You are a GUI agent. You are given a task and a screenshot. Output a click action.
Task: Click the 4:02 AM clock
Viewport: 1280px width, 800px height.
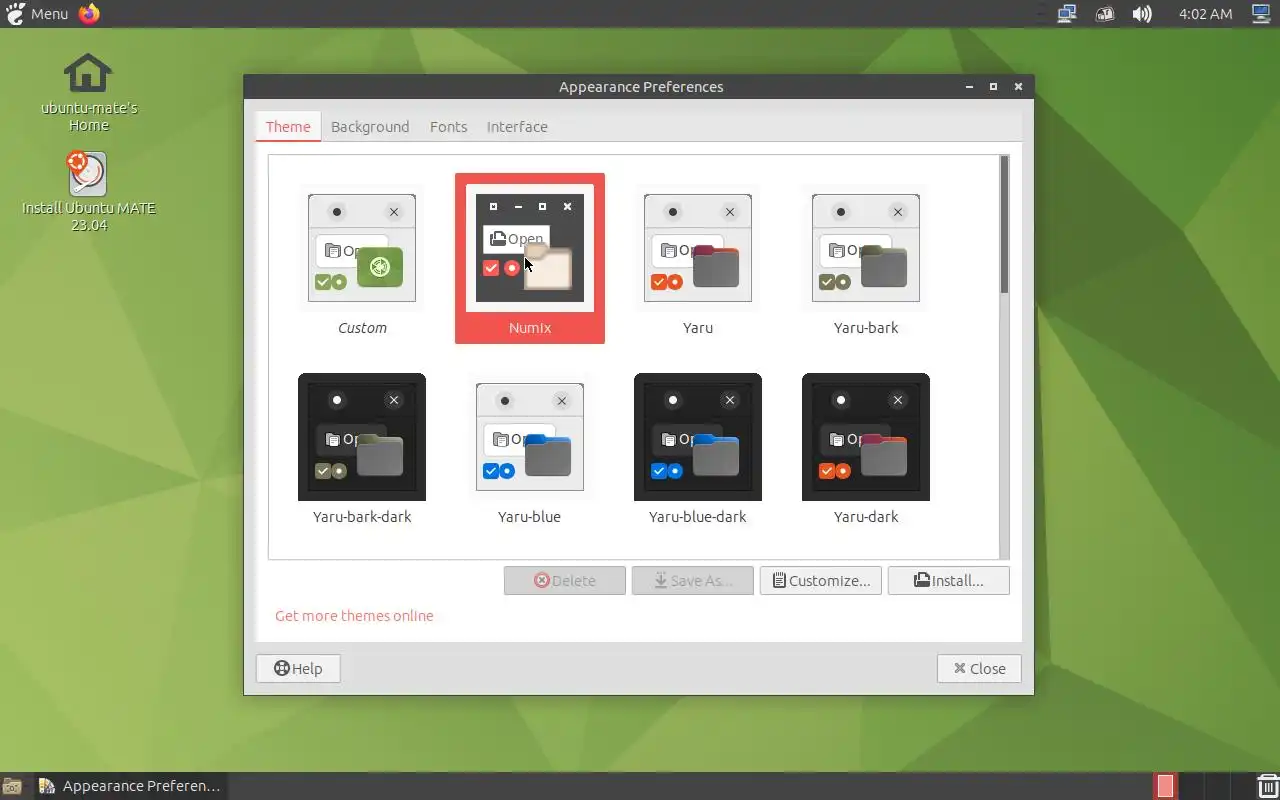click(1205, 14)
